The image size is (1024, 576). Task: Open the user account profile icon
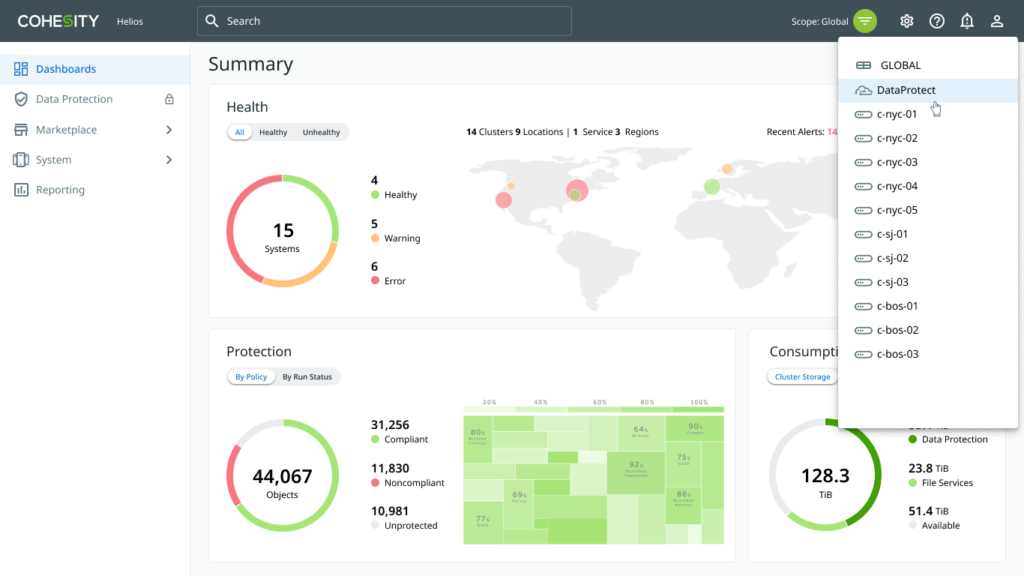click(997, 21)
